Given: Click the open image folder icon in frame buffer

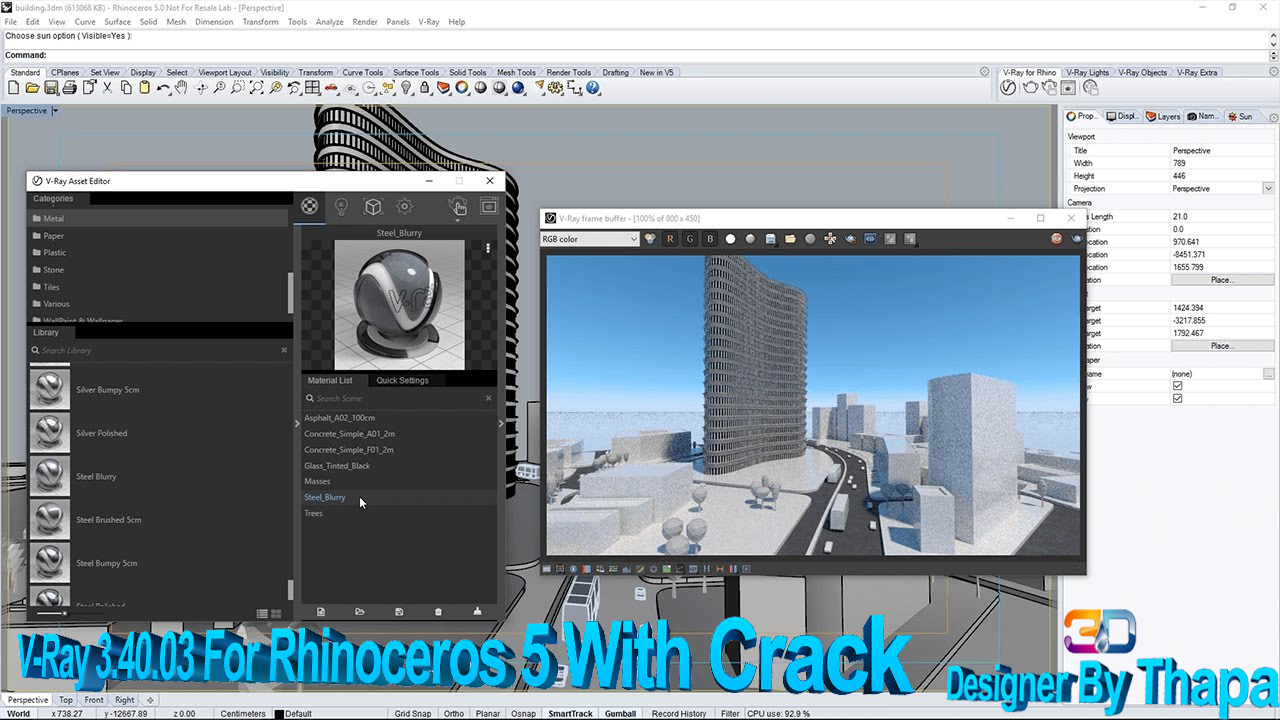Looking at the screenshot, I should (790, 239).
